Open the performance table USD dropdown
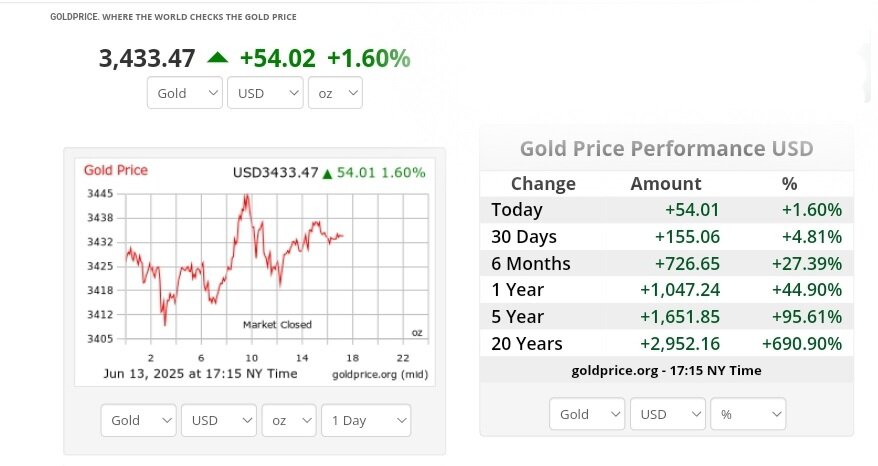Screen dimensions: 878x466 pyautogui.click(x=666, y=414)
